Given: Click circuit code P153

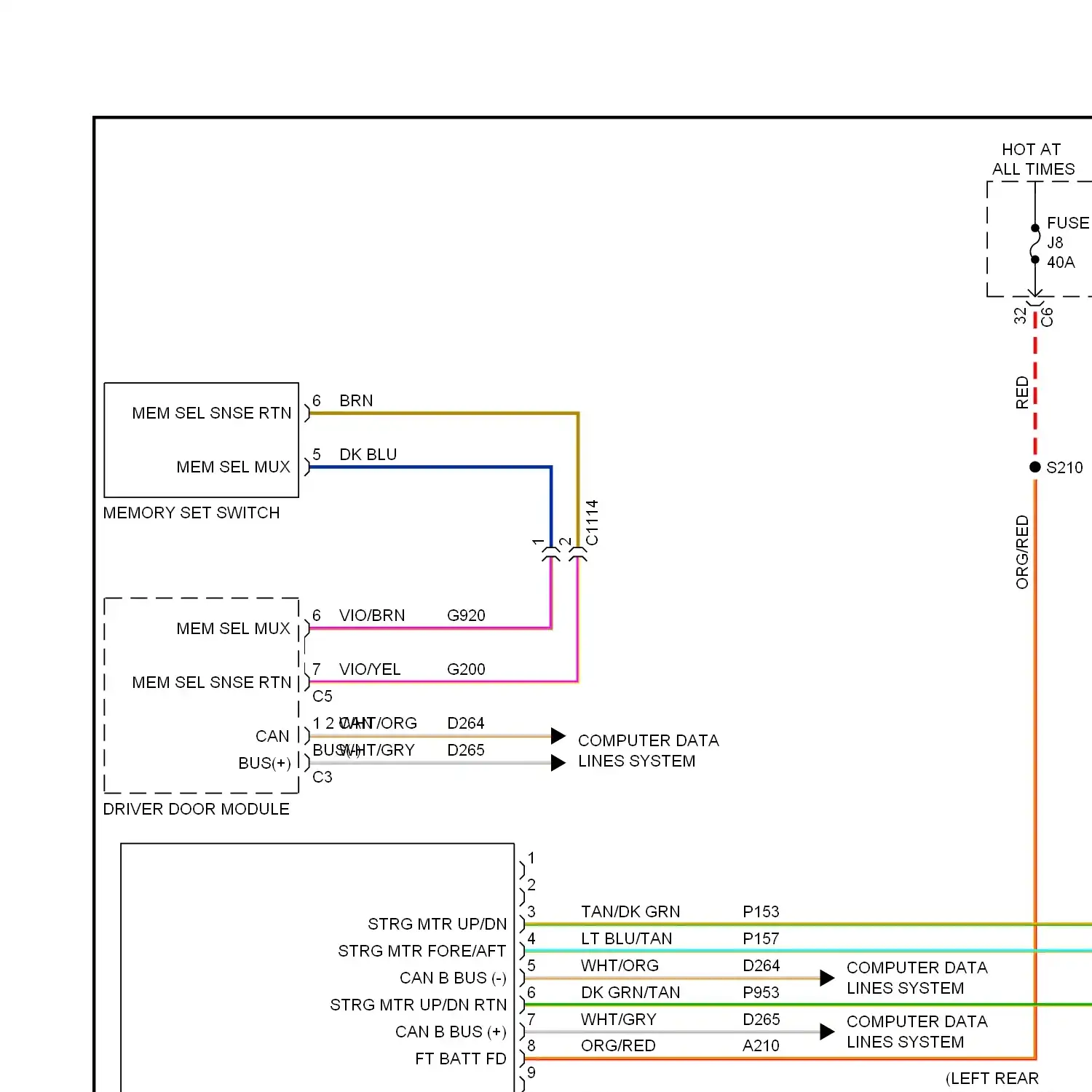Looking at the screenshot, I should click(761, 911).
